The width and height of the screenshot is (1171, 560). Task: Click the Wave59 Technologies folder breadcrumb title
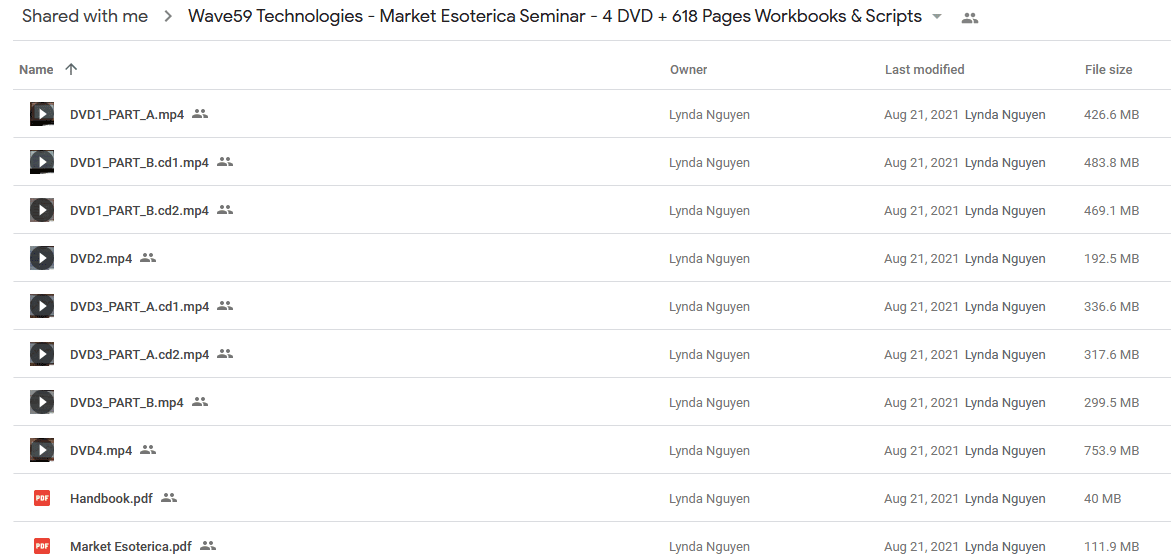[x=554, y=16]
